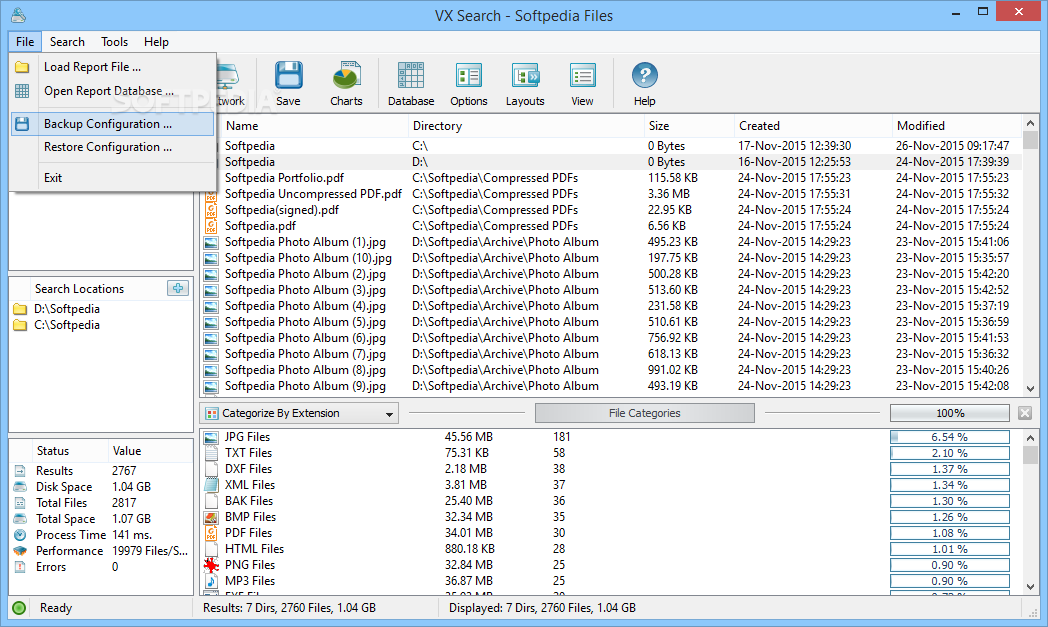Screen dimensions: 1048x627
Task: Click the MP3 Files category icon
Action: (x=211, y=582)
